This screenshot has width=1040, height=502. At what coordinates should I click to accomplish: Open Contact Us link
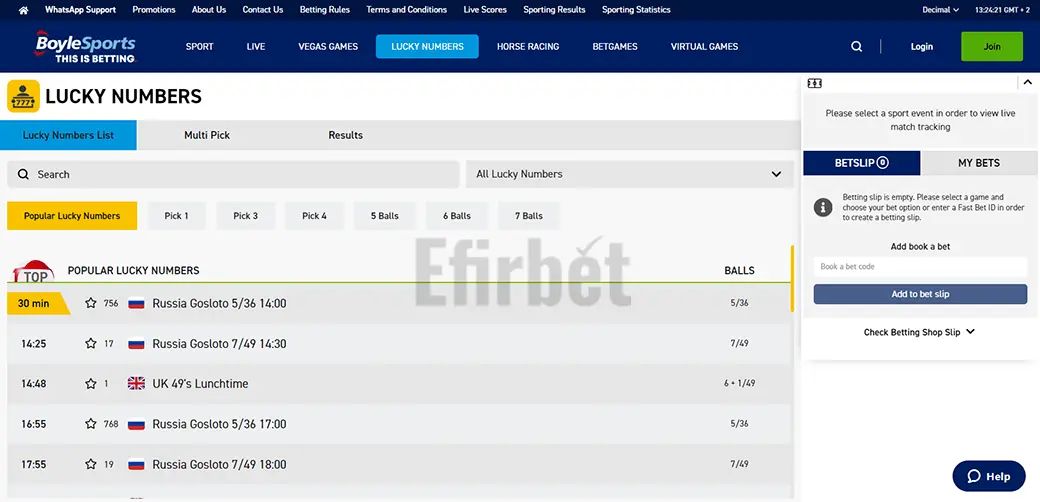(263, 10)
